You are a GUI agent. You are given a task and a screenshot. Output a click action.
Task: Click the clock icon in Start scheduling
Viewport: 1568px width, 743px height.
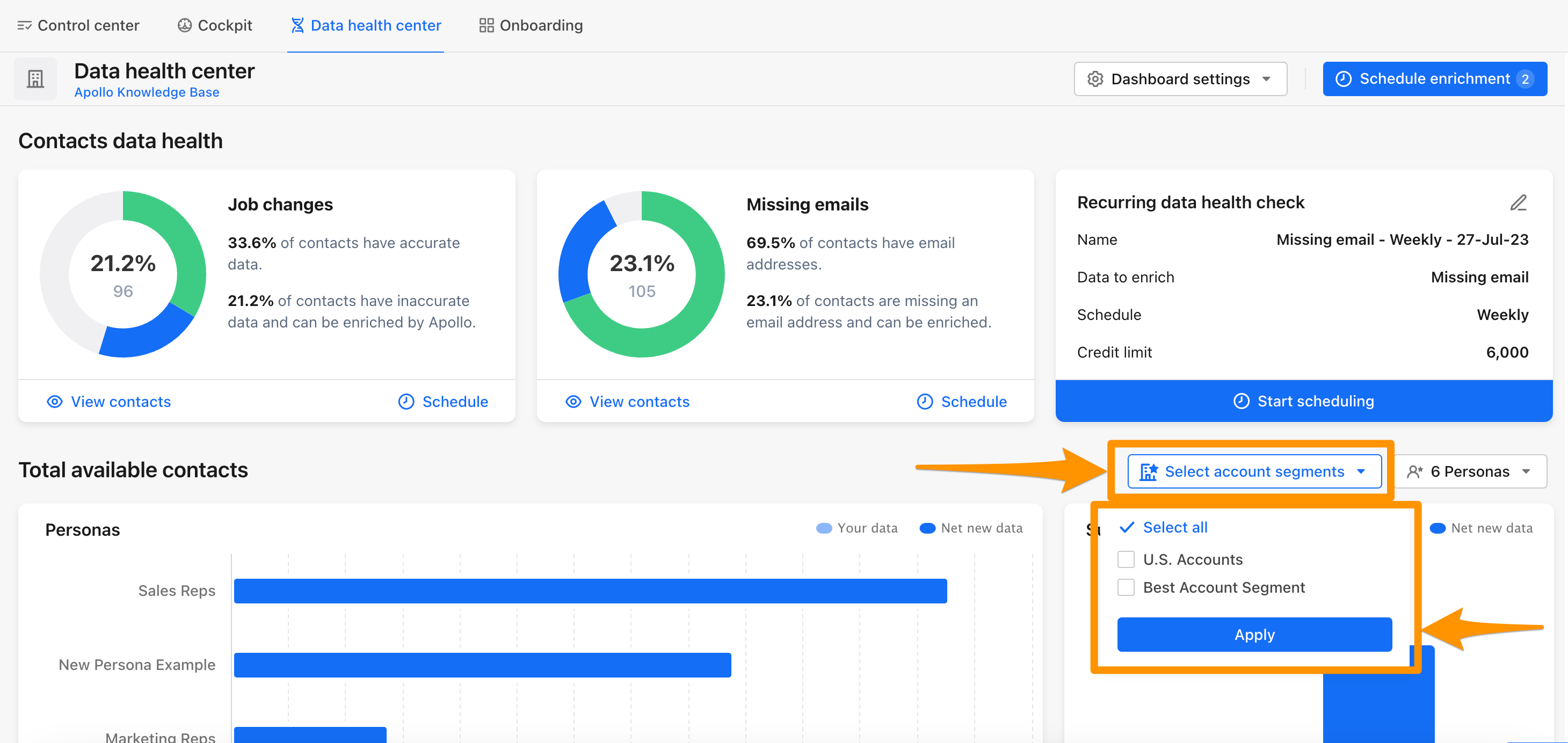tap(1241, 401)
